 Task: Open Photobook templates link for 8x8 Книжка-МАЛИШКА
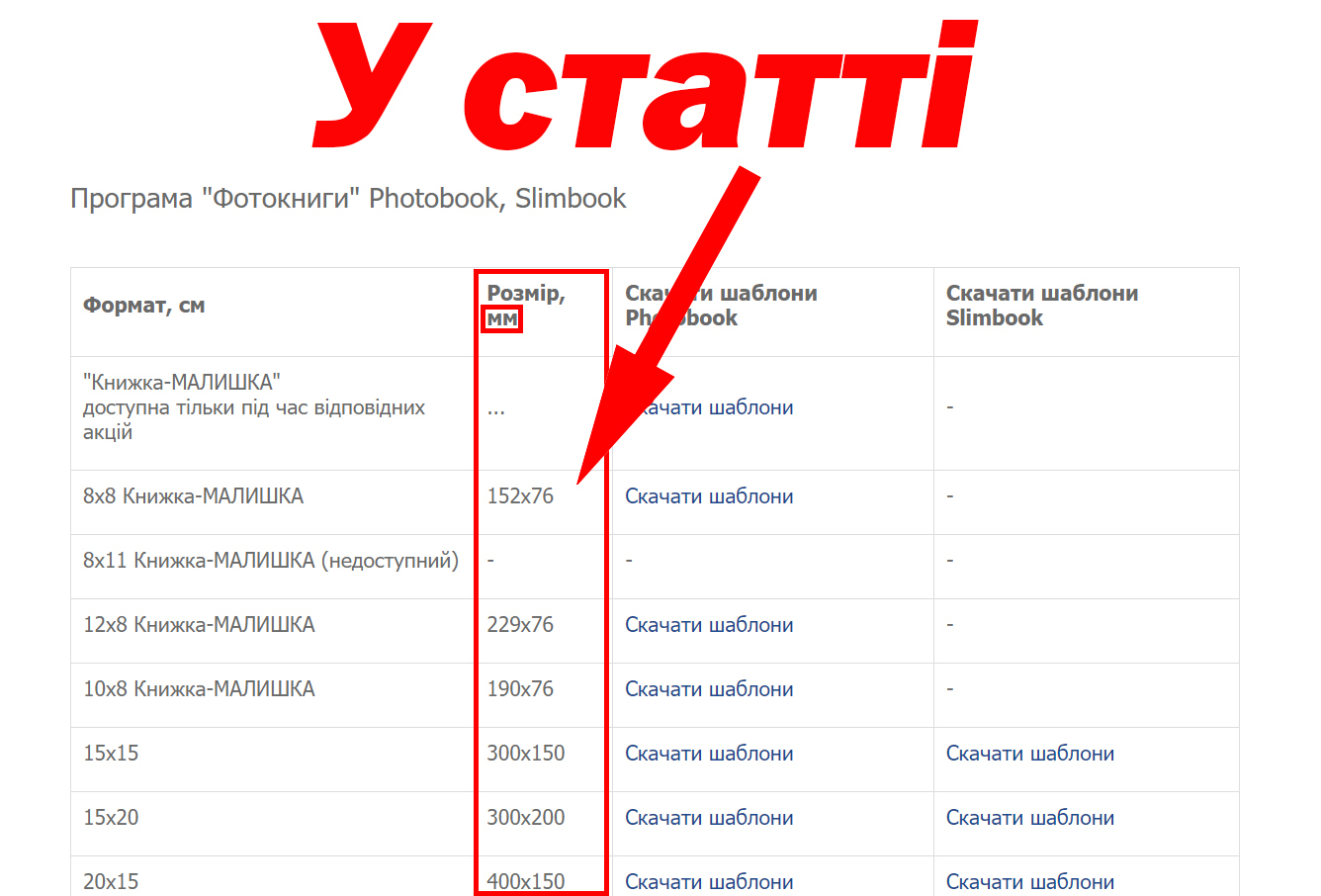click(x=709, y=496)
